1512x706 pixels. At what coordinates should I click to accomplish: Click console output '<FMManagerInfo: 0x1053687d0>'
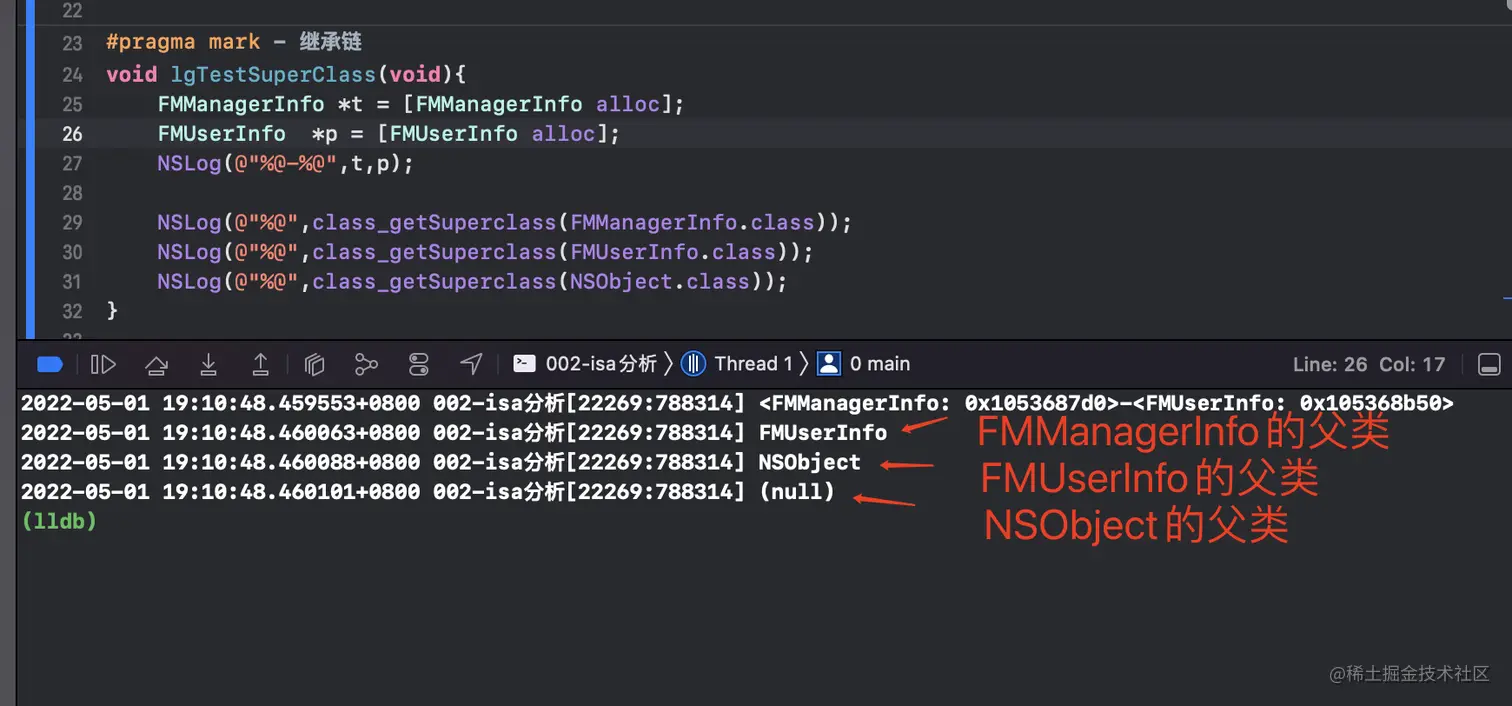[x=939, y=404]
